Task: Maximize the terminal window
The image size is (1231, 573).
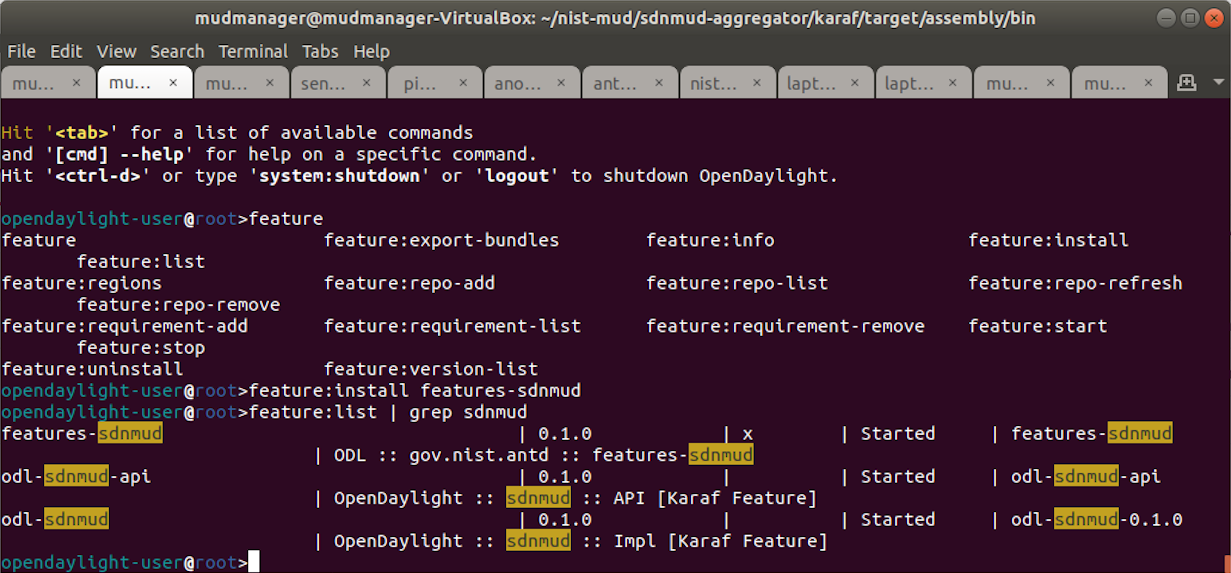Action: 1190,18
